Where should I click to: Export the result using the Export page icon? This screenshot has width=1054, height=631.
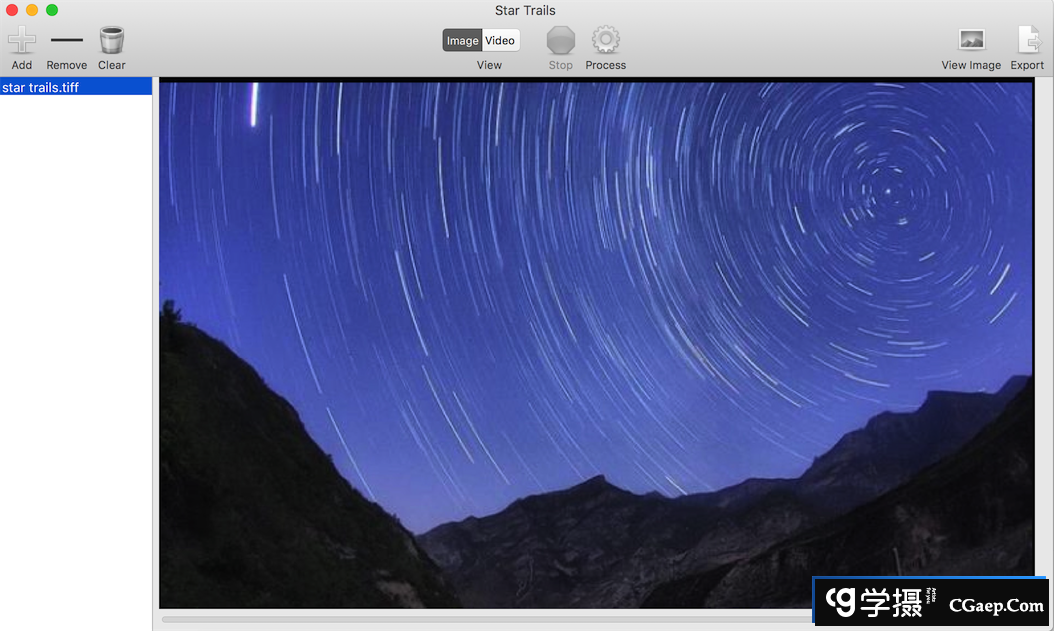click(x=1027, y=40)
